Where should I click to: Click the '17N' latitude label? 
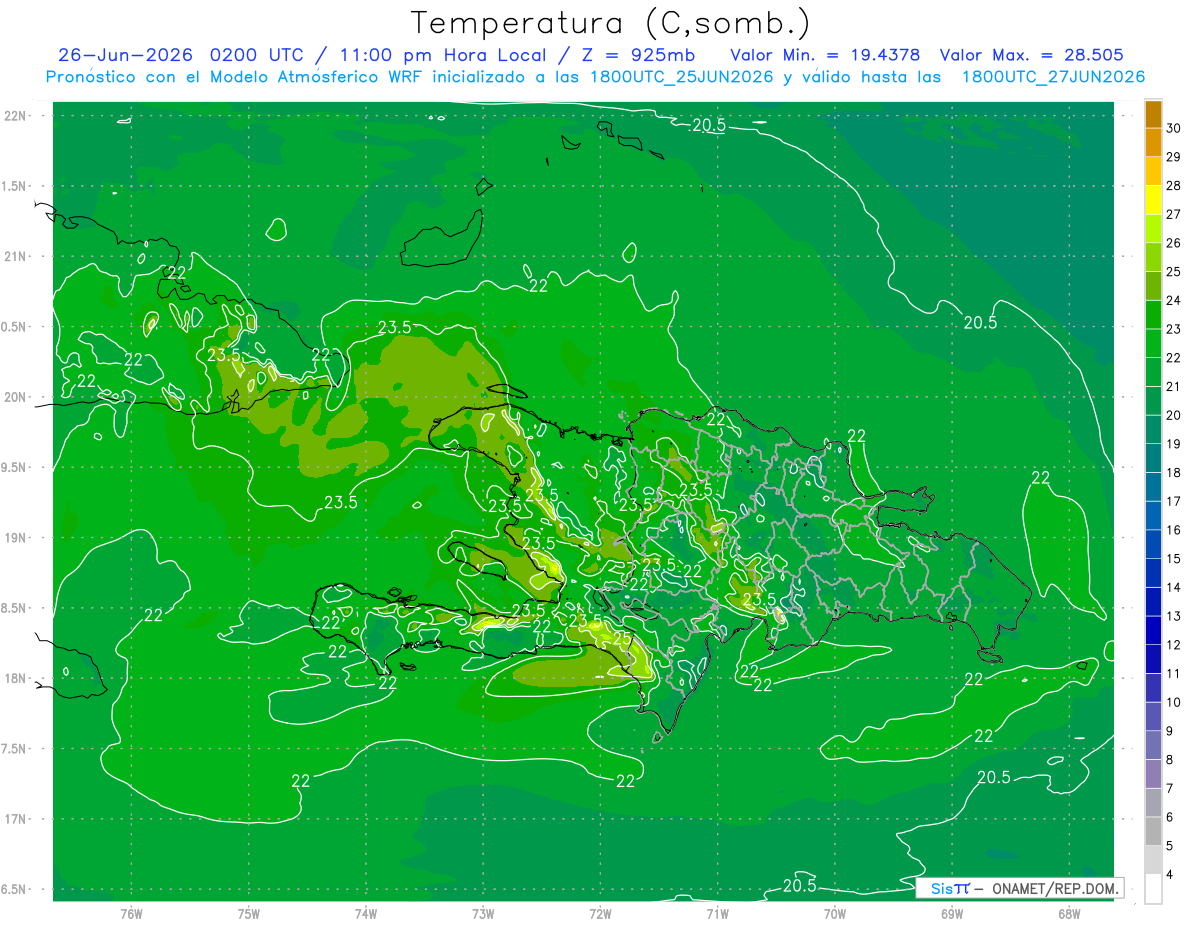(17, 819)
